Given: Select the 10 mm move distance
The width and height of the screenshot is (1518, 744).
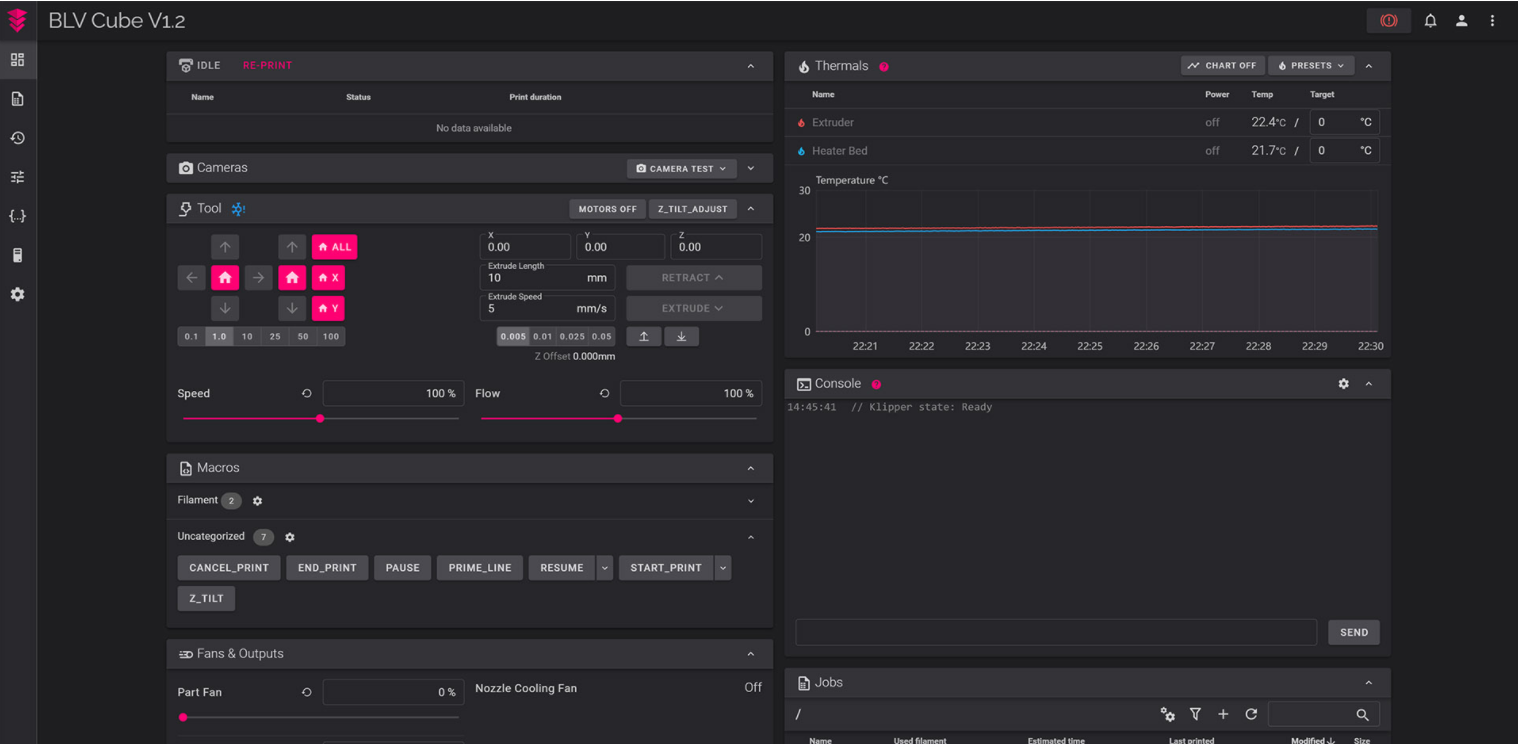Looking at the screenshot, I should click(247, 337).
